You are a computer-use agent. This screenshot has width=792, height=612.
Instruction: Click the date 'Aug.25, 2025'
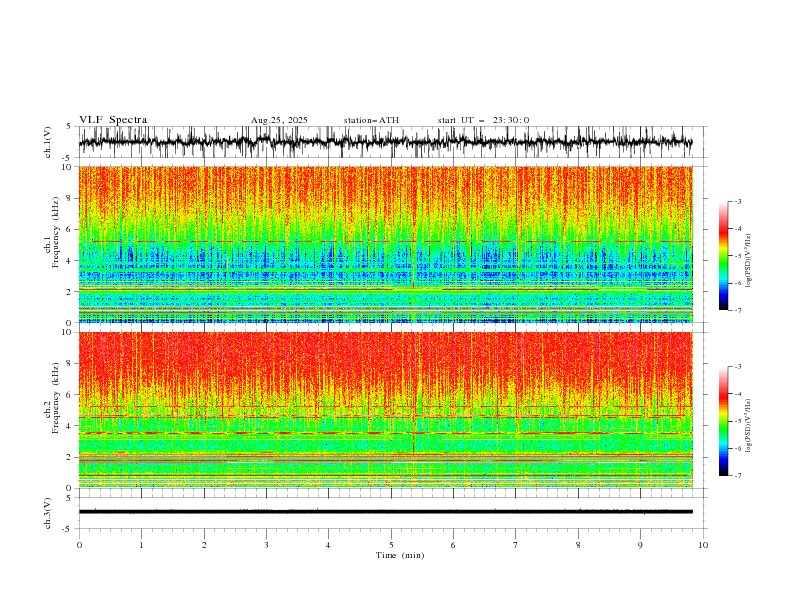pyautogui.click(x=279, y=120)
